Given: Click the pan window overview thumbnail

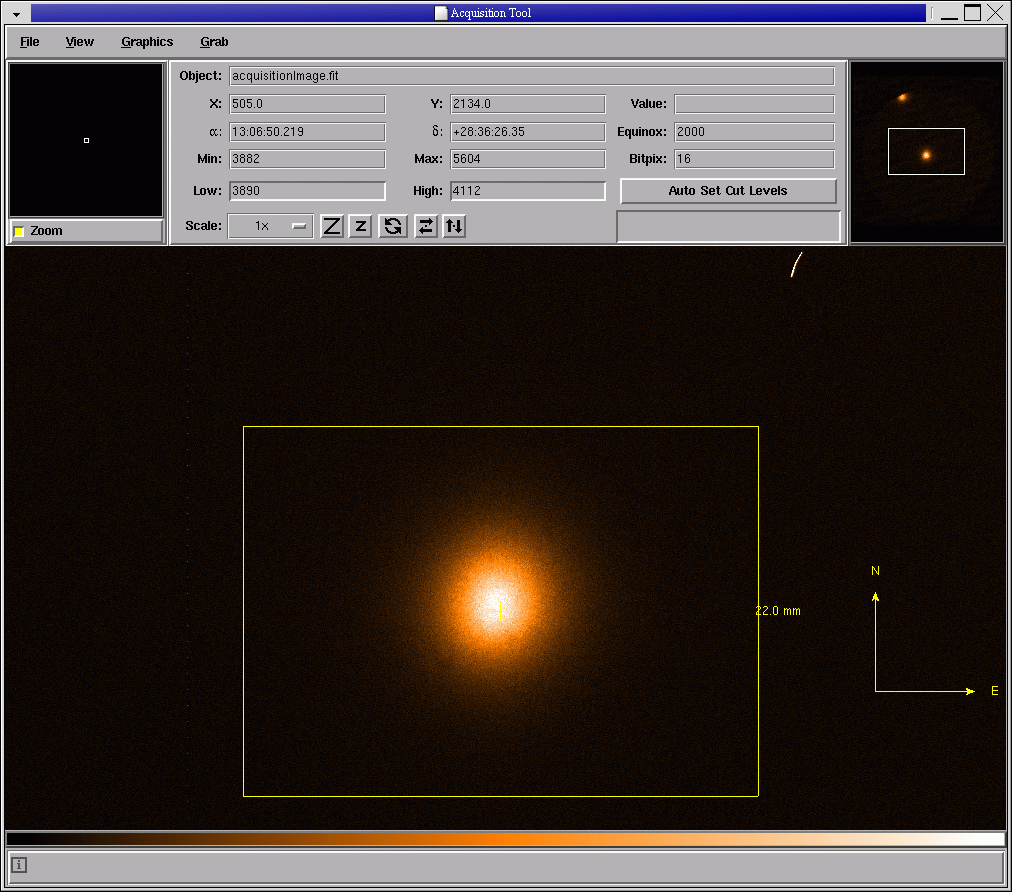Looking at the screenshot, I should coord(926,152).
